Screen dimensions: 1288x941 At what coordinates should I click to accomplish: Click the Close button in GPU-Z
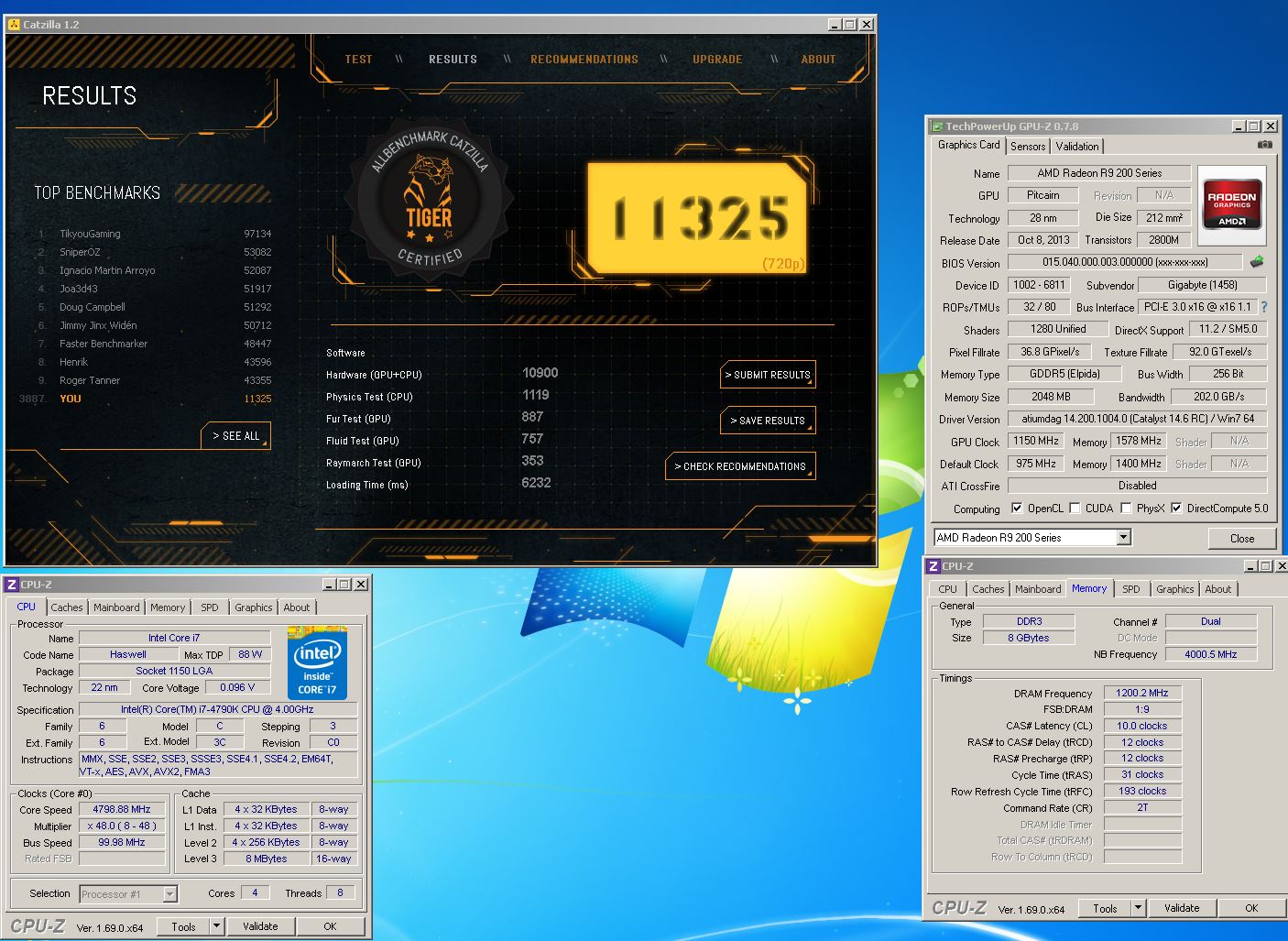pos(1242,539)
